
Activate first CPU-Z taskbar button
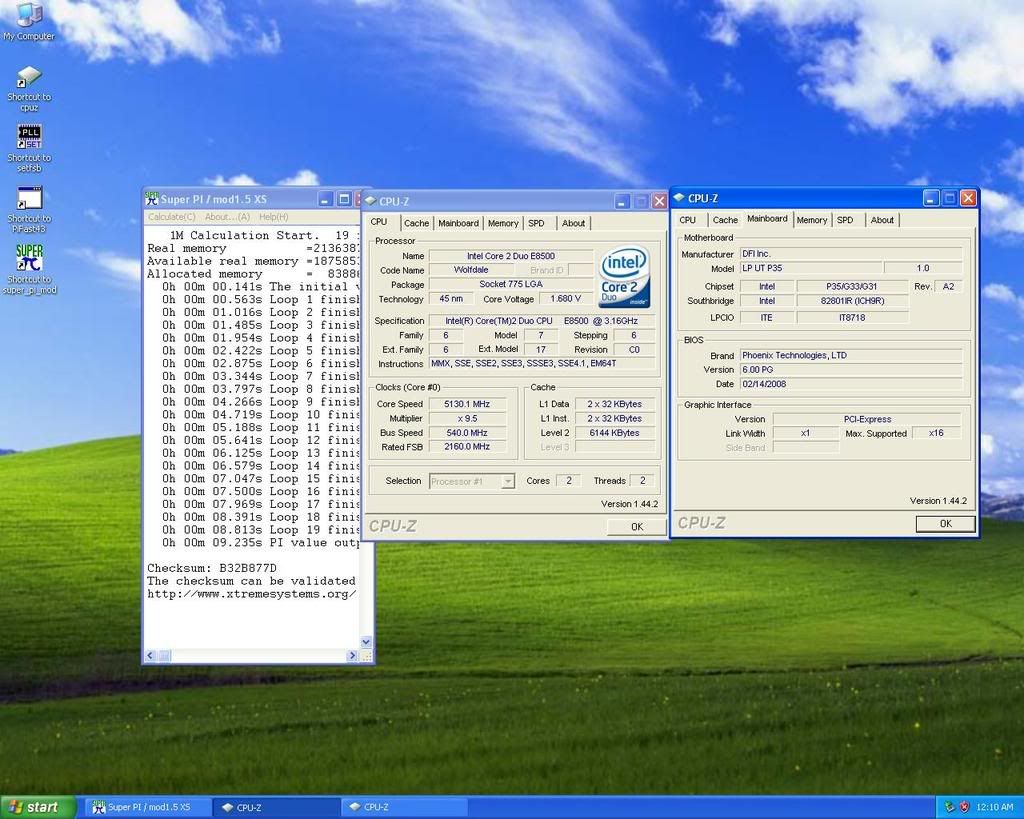(276, 807)
